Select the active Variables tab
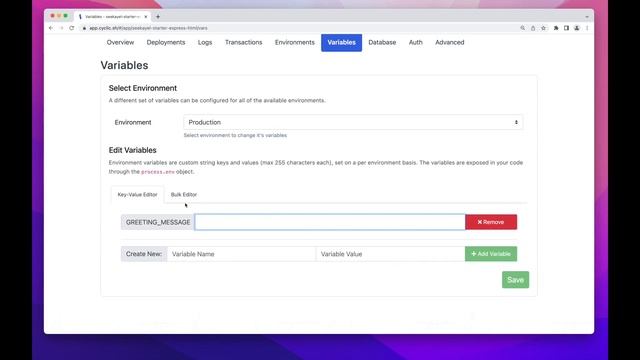 tap(342, 43)
